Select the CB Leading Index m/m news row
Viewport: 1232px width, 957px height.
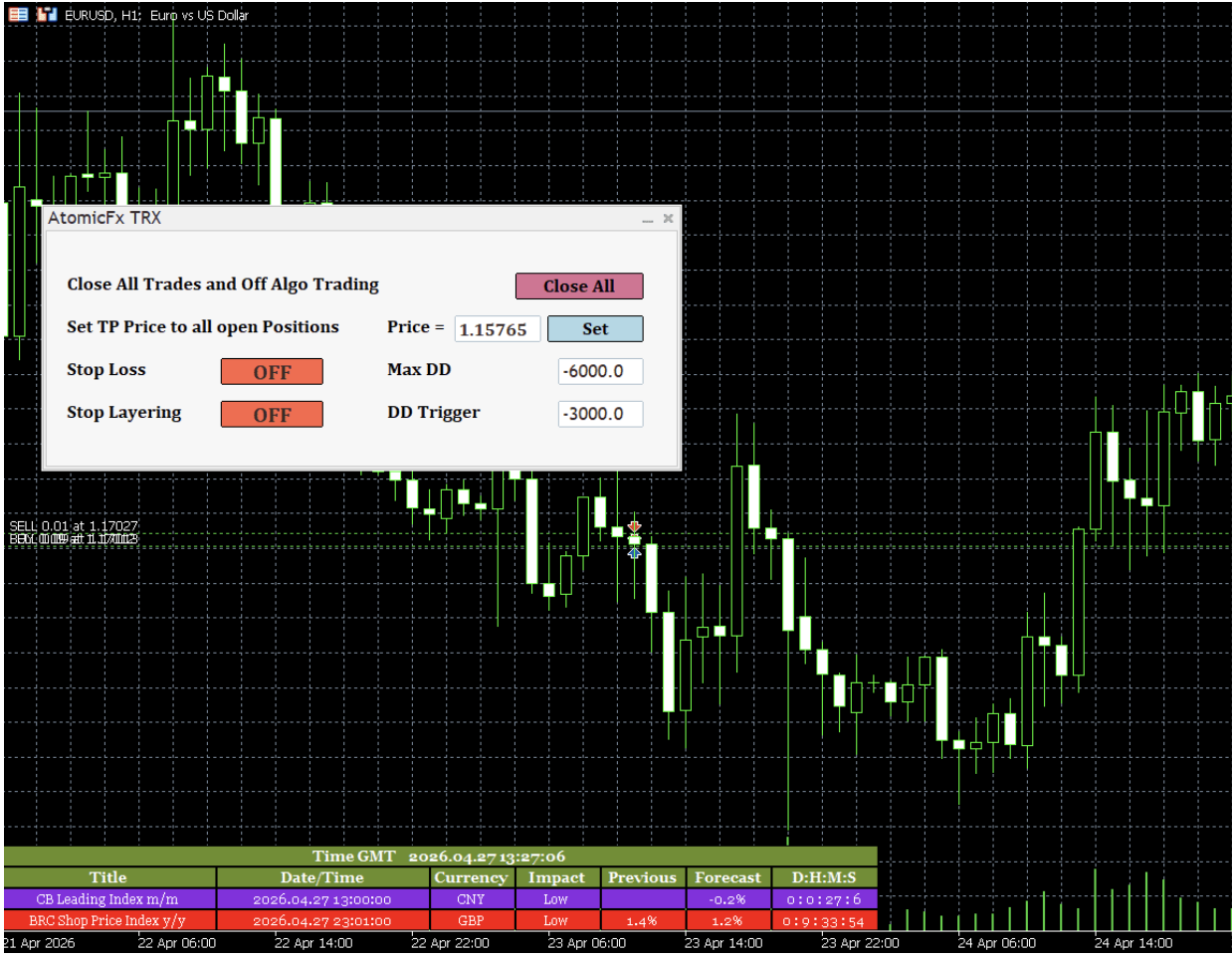coord(440,899)
